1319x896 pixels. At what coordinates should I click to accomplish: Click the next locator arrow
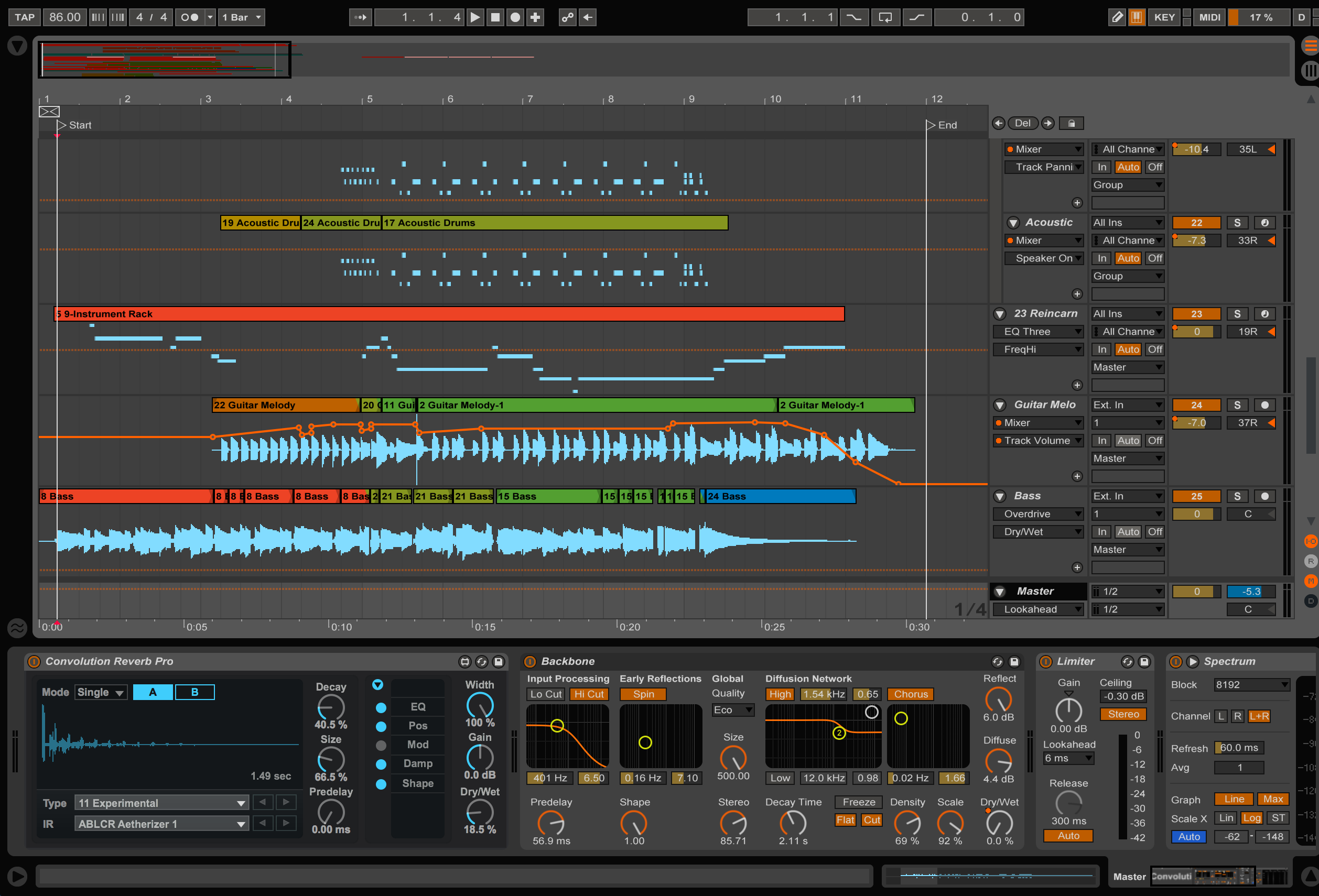point(1048,123)
